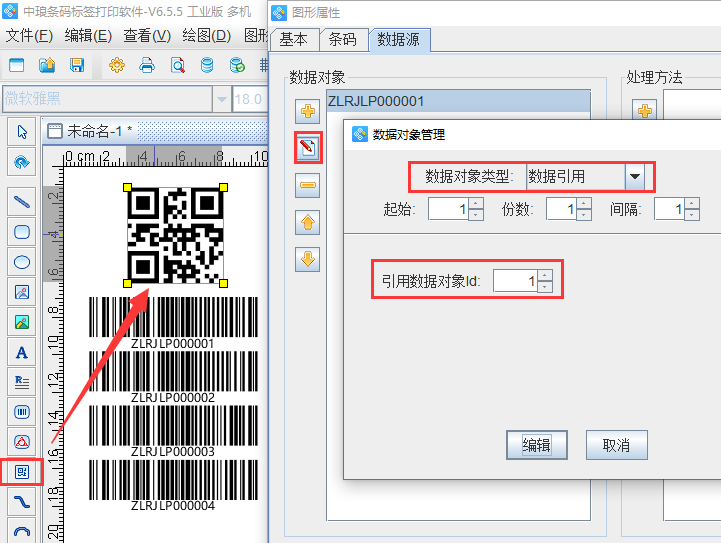Switch to the 条码 tab
The width and height of the screenshot is (721, 543).
(343, 40)
